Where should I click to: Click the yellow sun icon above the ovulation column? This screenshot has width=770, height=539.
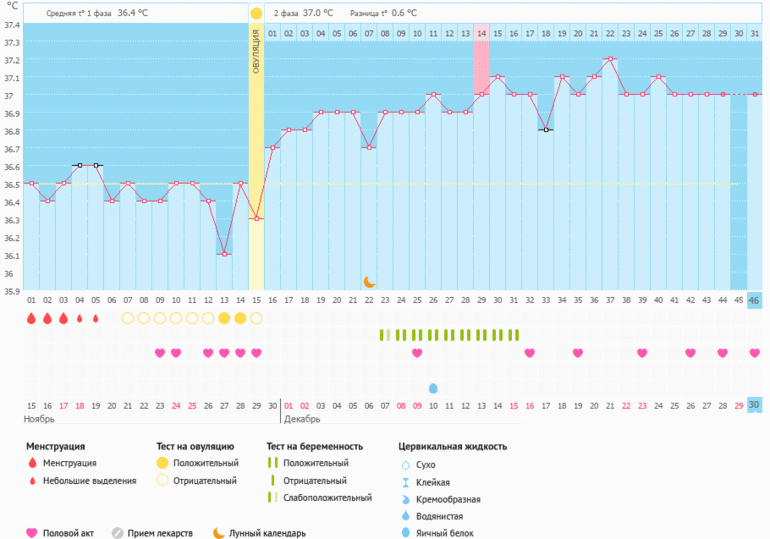coord(256,14)
